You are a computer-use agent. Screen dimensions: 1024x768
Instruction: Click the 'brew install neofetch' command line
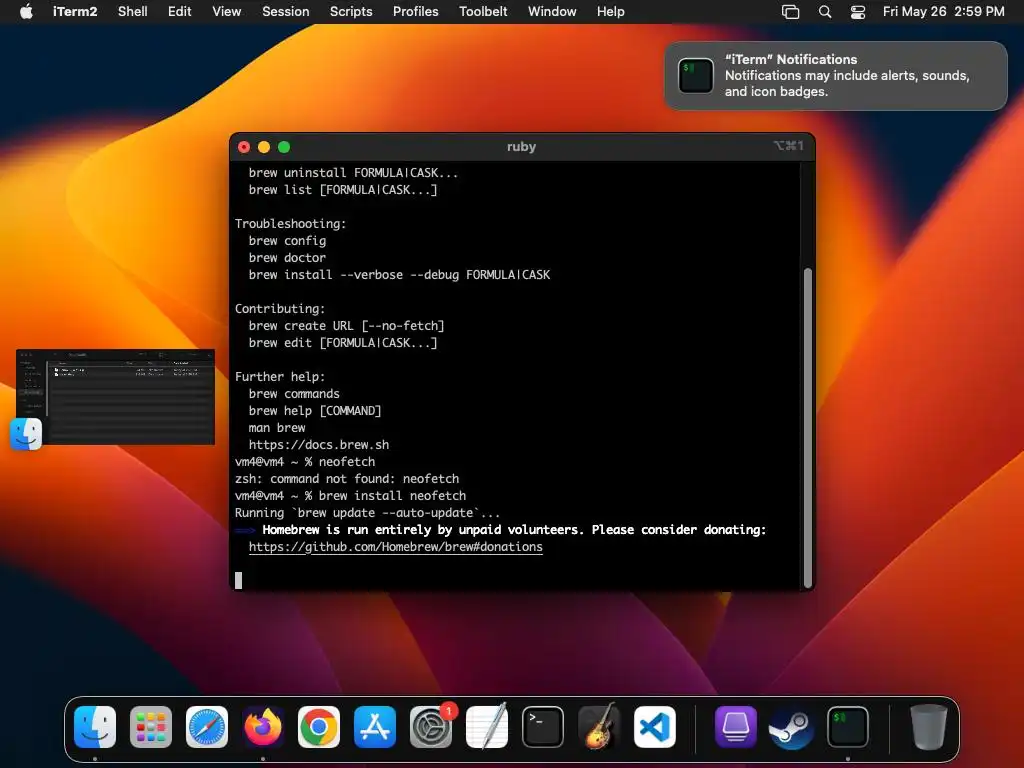(x=351, y=496)
